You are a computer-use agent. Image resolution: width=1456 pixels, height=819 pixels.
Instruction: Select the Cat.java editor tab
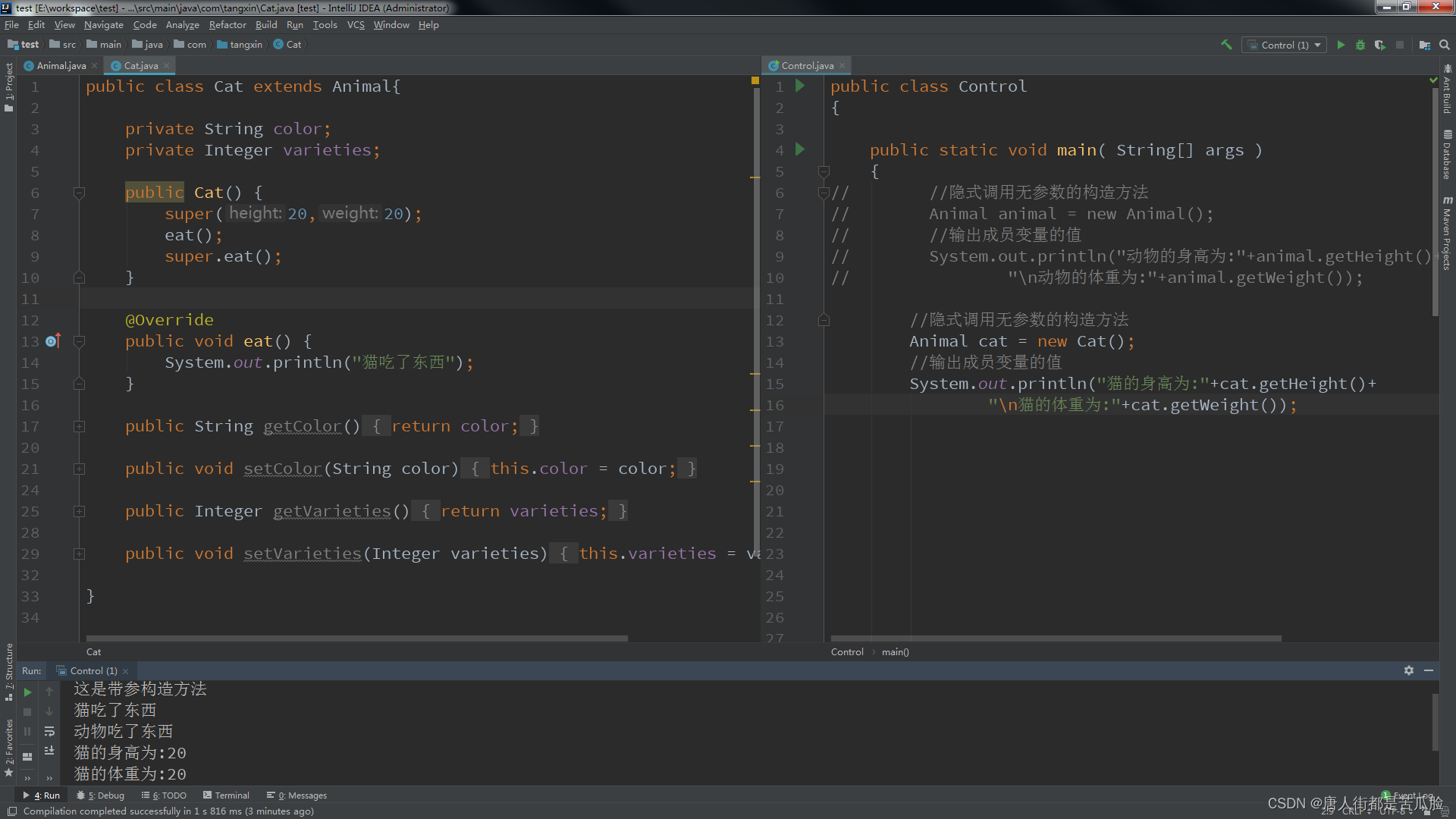click(139, 65)
